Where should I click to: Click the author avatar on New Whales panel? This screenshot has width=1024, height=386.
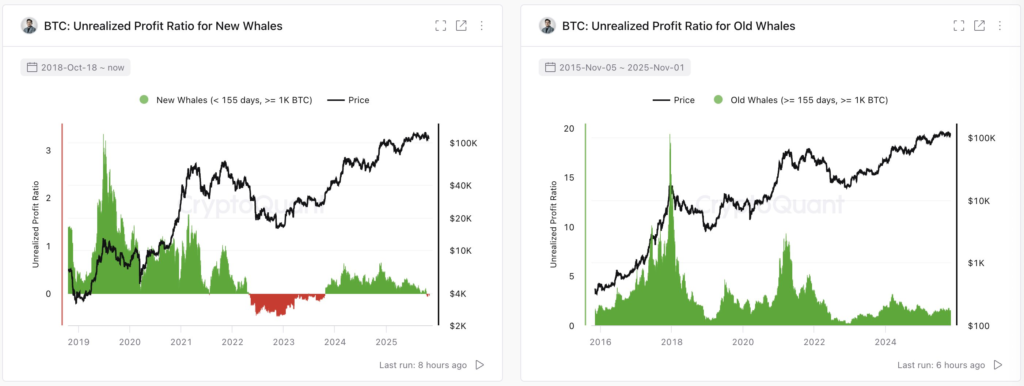[29, 26]
